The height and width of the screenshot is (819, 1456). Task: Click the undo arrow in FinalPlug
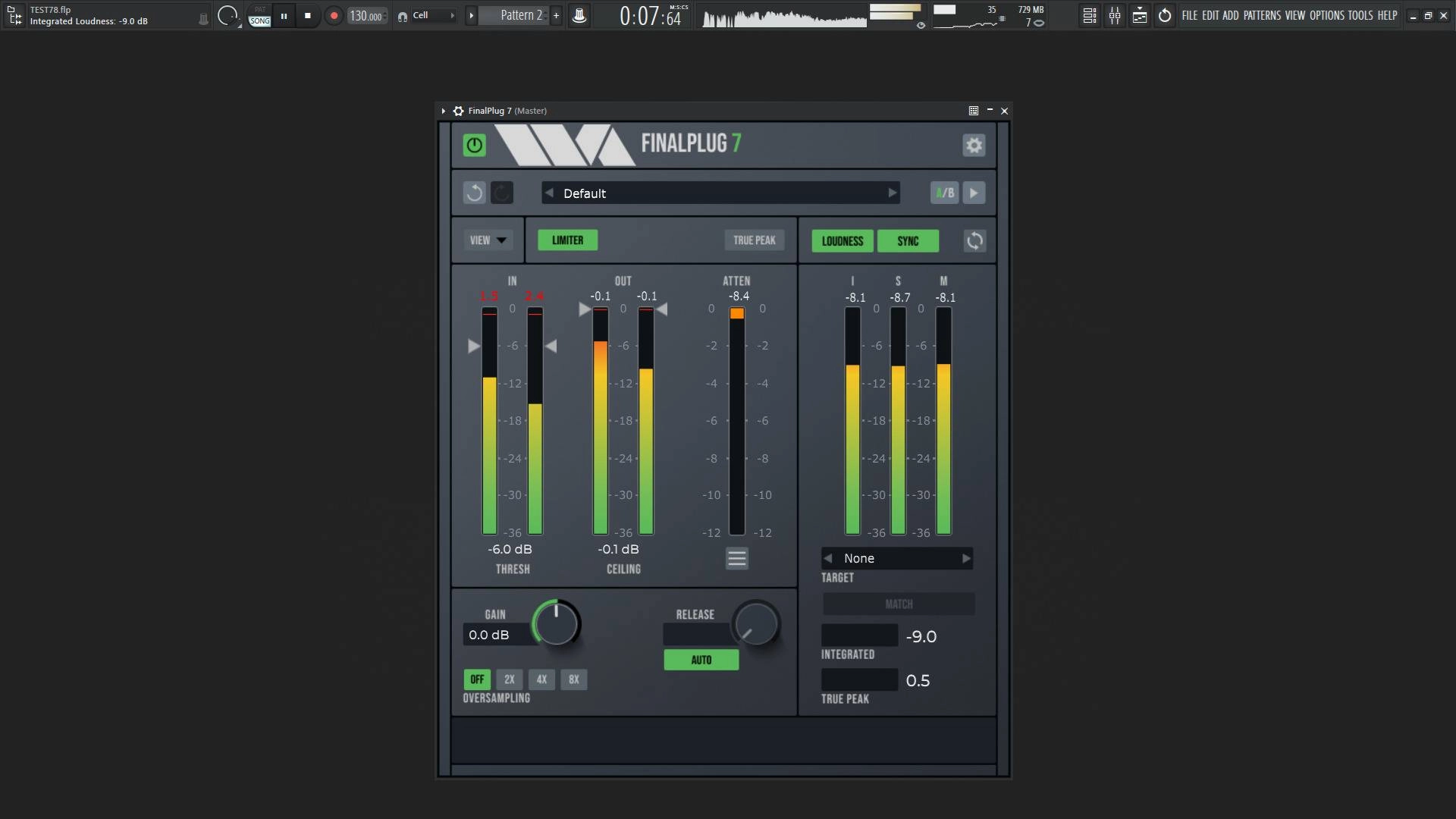(474, 193)
